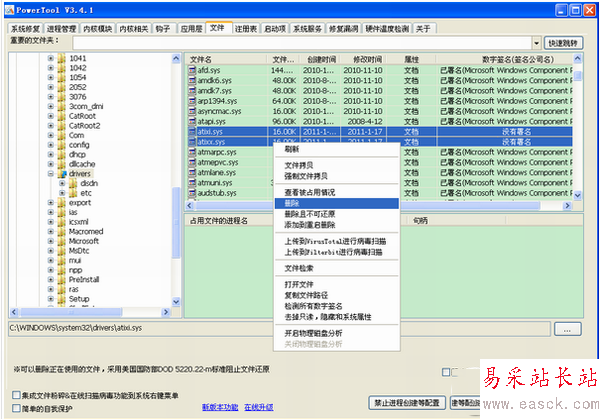The height and width of the screenshot is (419, 600).
Task: Sort by the 文件名 column header
Action: pyautogui.click(x=227, y=59)
